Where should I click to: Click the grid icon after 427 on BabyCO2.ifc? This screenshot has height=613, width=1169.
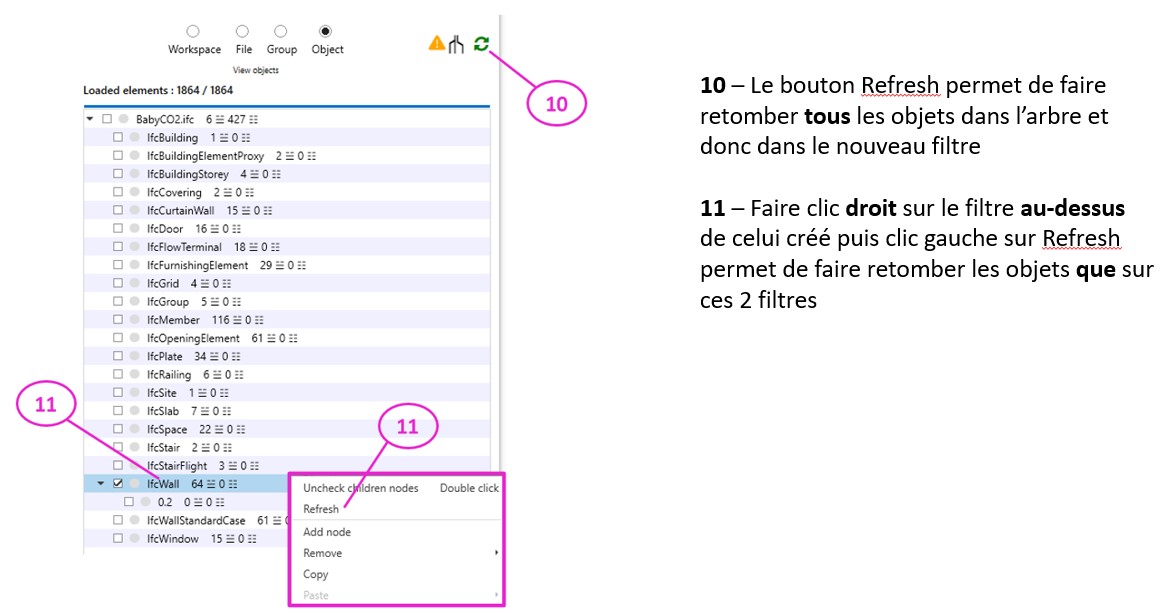coord(253,119)
